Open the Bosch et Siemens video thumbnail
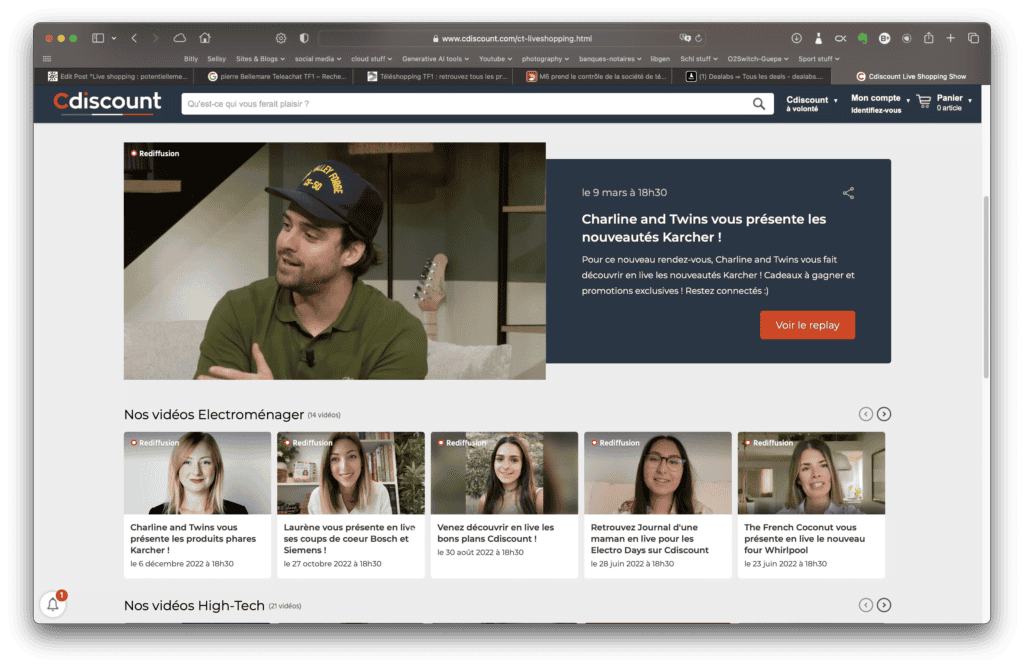Viewport: 1024px width, 668px height. click(351, 473)
